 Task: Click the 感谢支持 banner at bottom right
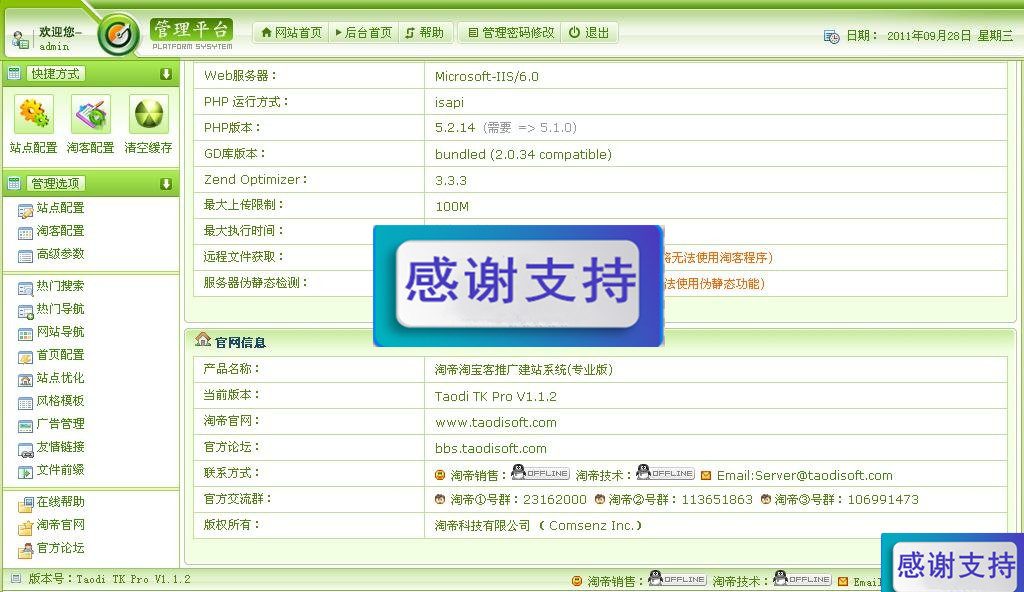(953, 563)
